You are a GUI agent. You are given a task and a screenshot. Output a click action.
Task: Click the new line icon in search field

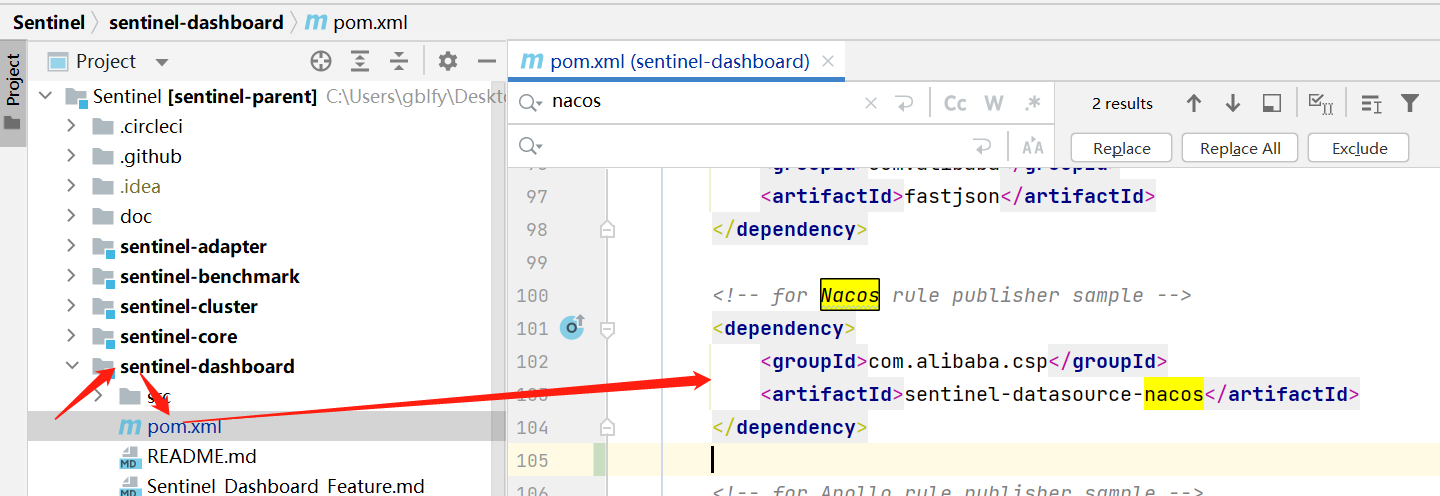click(x=904, y=102)
